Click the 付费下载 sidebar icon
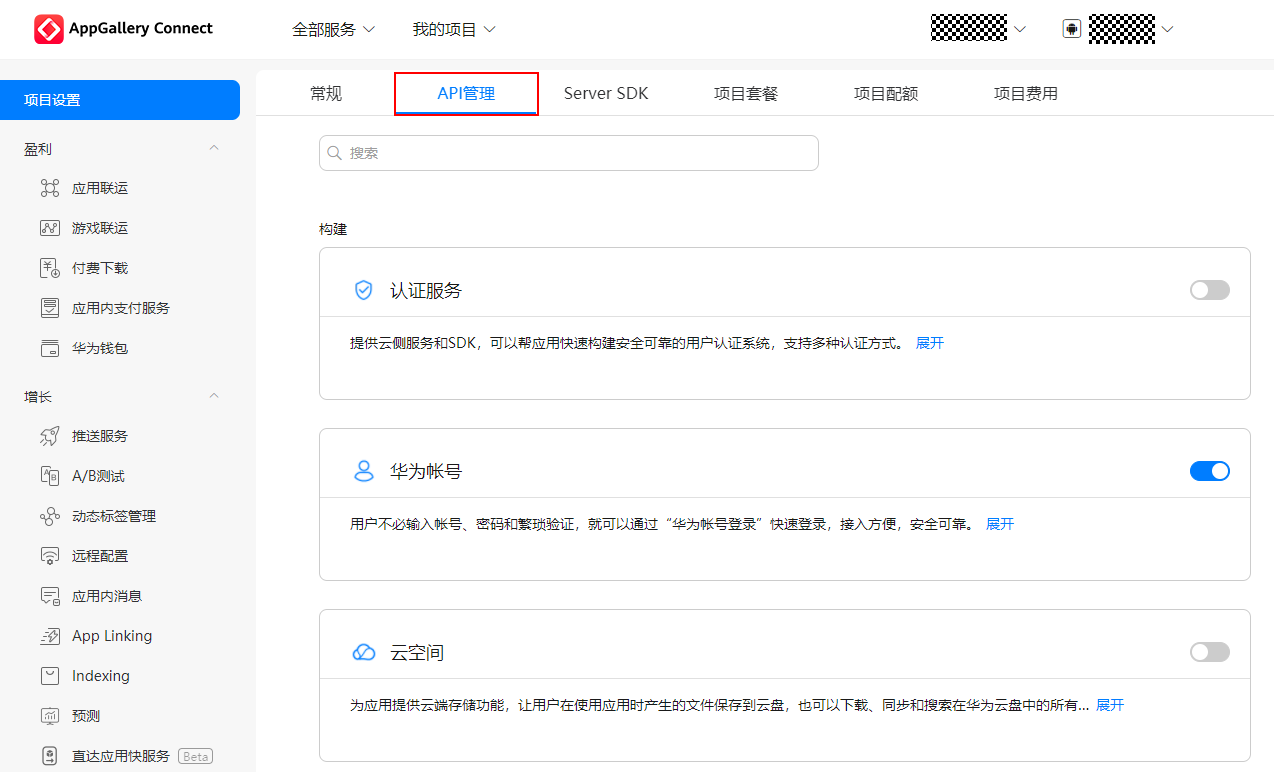Screen dimensions: 1274x772 click(x=50, y=268)
